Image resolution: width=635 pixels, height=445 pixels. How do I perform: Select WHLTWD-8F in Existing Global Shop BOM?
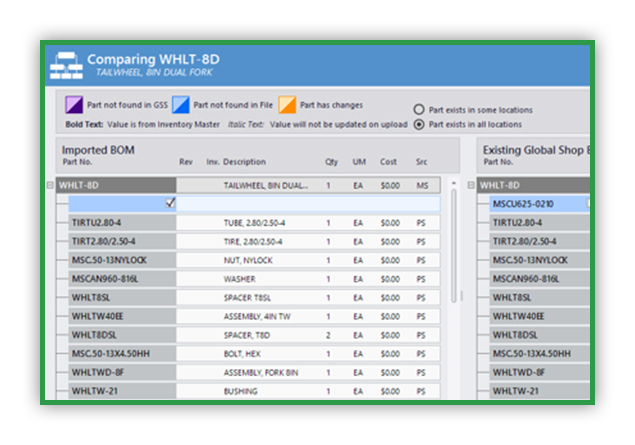[x=539, y=372]
